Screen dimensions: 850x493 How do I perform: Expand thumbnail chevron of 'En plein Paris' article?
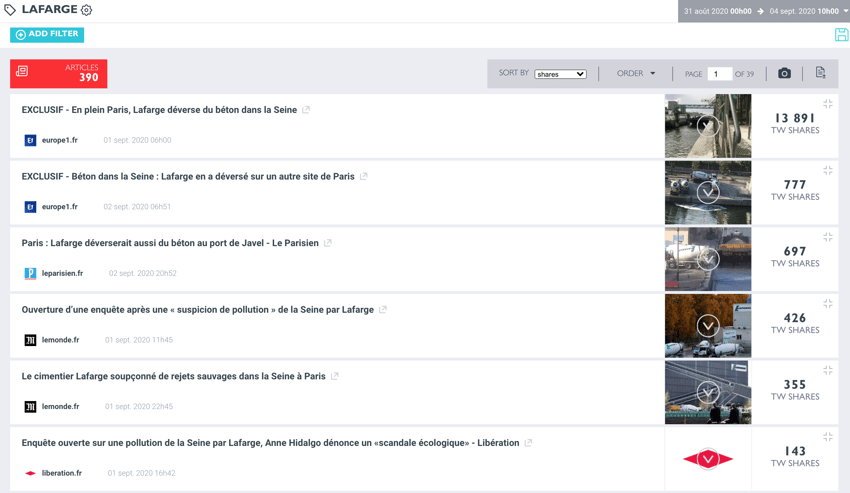coord(708,126)
